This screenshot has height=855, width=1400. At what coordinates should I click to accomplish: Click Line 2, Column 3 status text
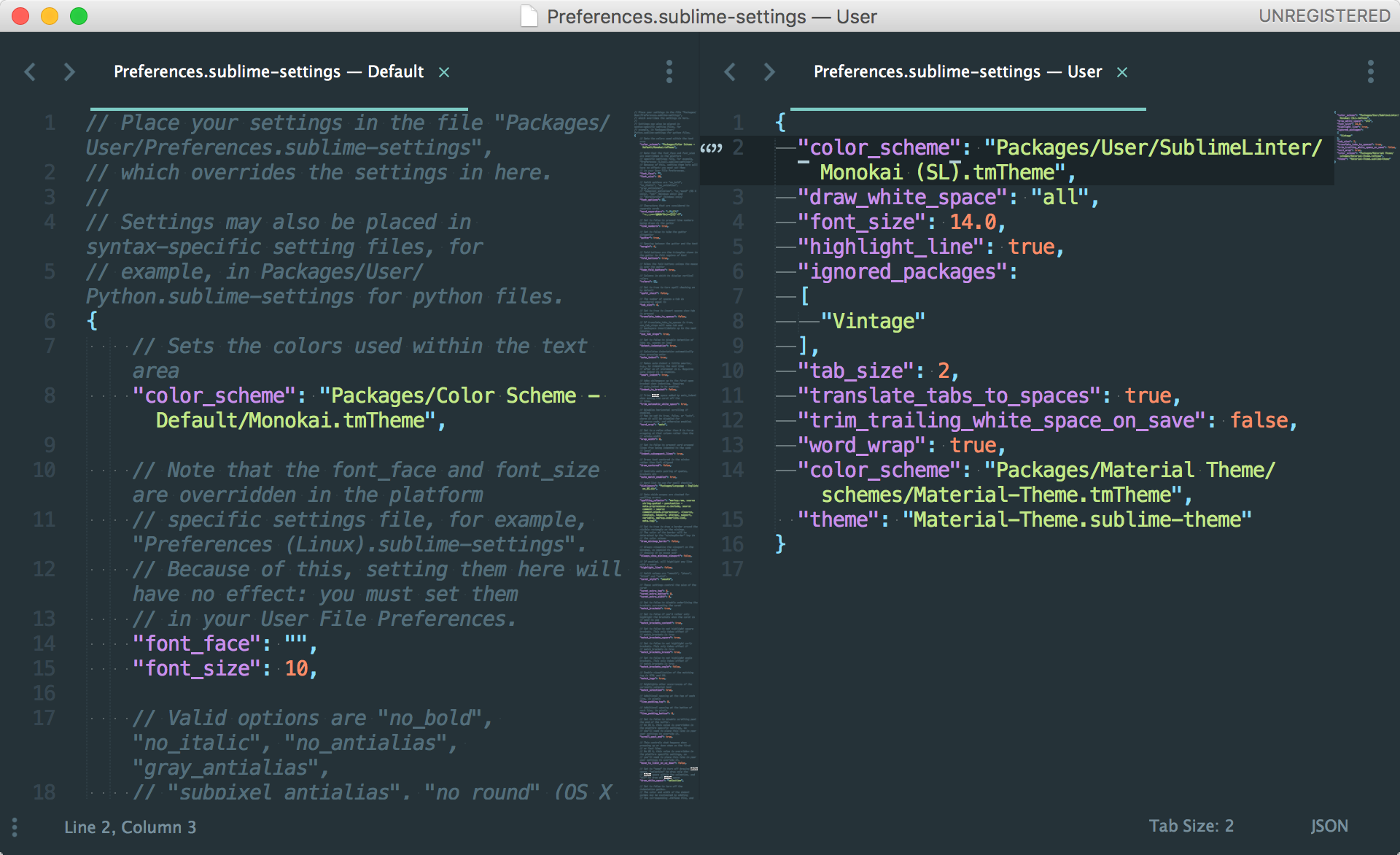pos(130,827)
